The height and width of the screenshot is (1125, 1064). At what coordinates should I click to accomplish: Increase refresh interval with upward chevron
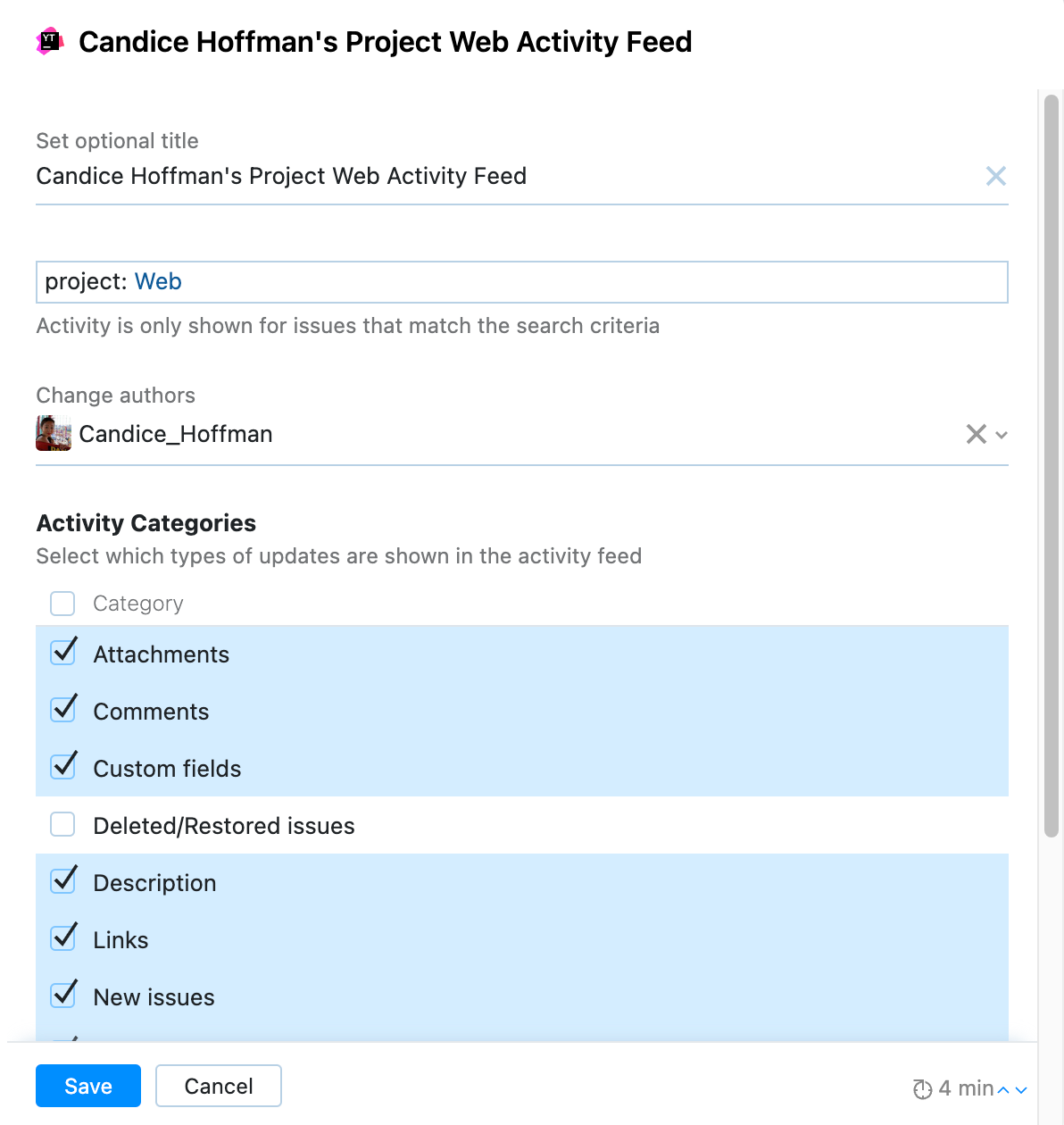pyautogui.click(x=1005, y=1088)
